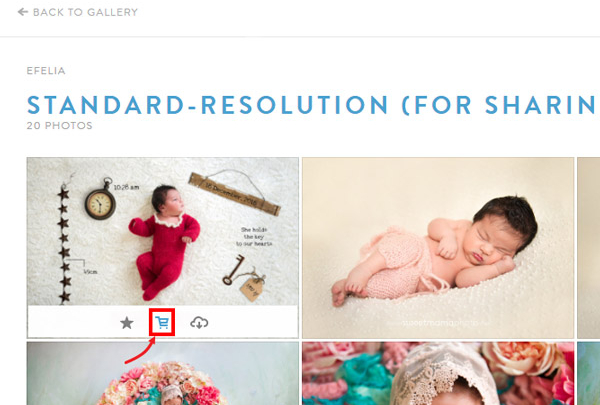The height and width of the screenshot is (405, 600).
Task: Open the lace bonnet baby photo
Action: point(438,374)
